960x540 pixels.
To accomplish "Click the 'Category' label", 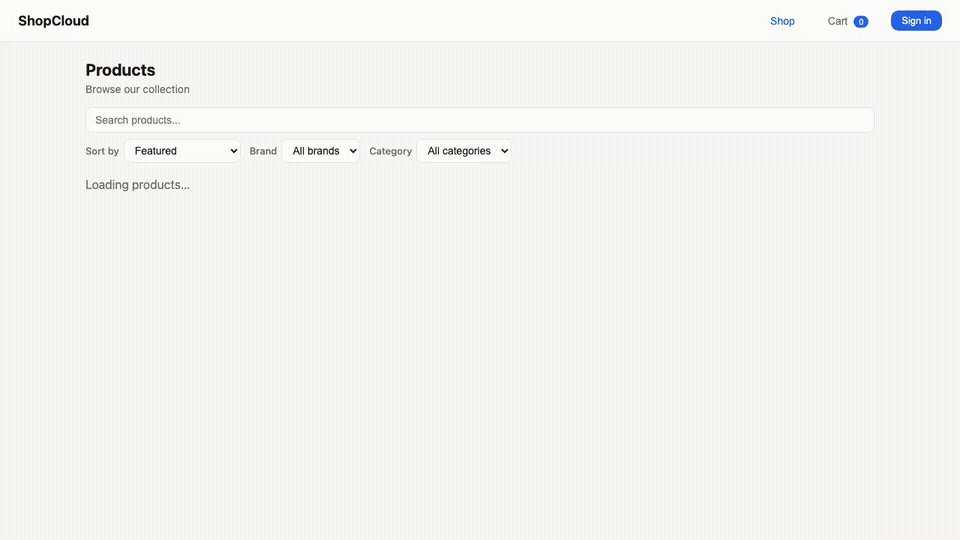I will [x=390, y=151].
